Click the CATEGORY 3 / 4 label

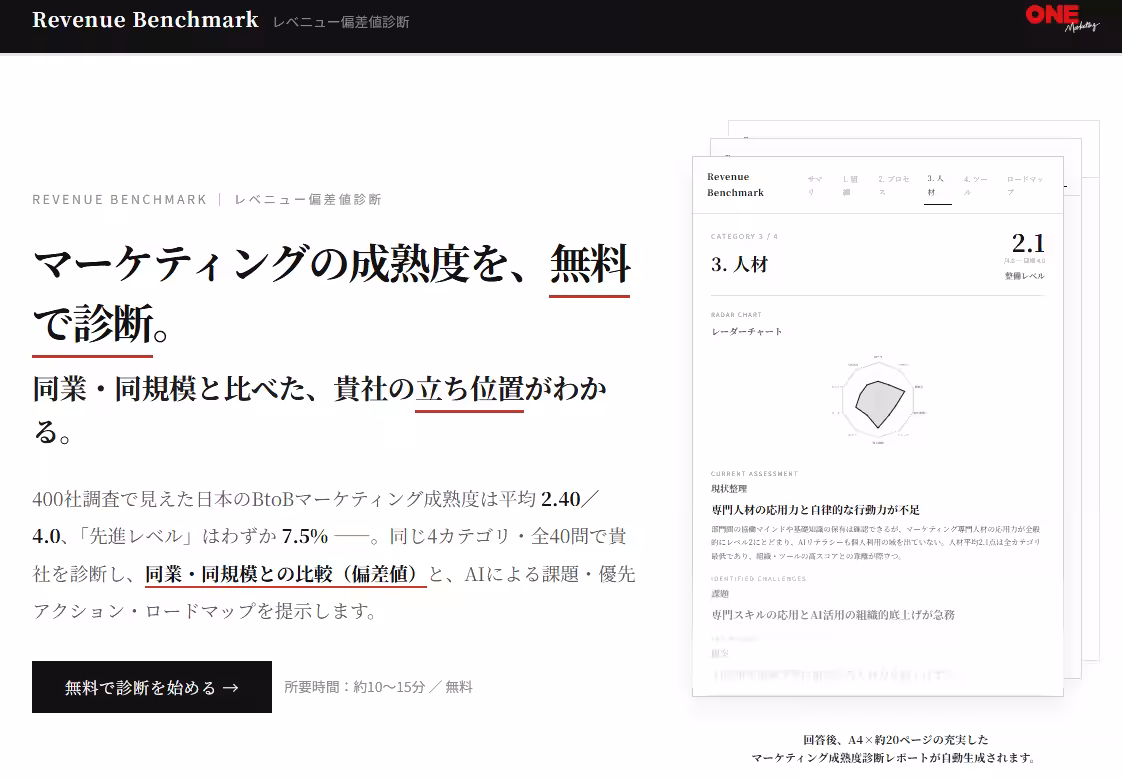(744, 236)
